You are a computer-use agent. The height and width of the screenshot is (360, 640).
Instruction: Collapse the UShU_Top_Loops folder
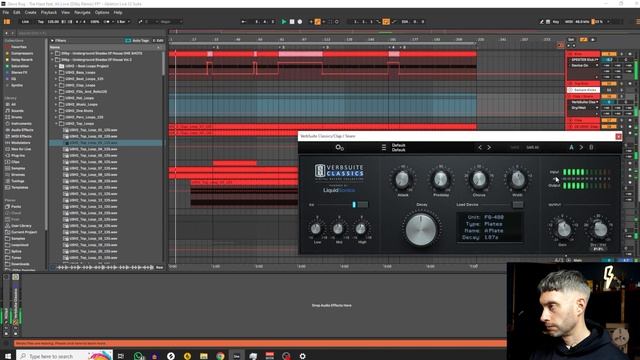click(56, 123)
